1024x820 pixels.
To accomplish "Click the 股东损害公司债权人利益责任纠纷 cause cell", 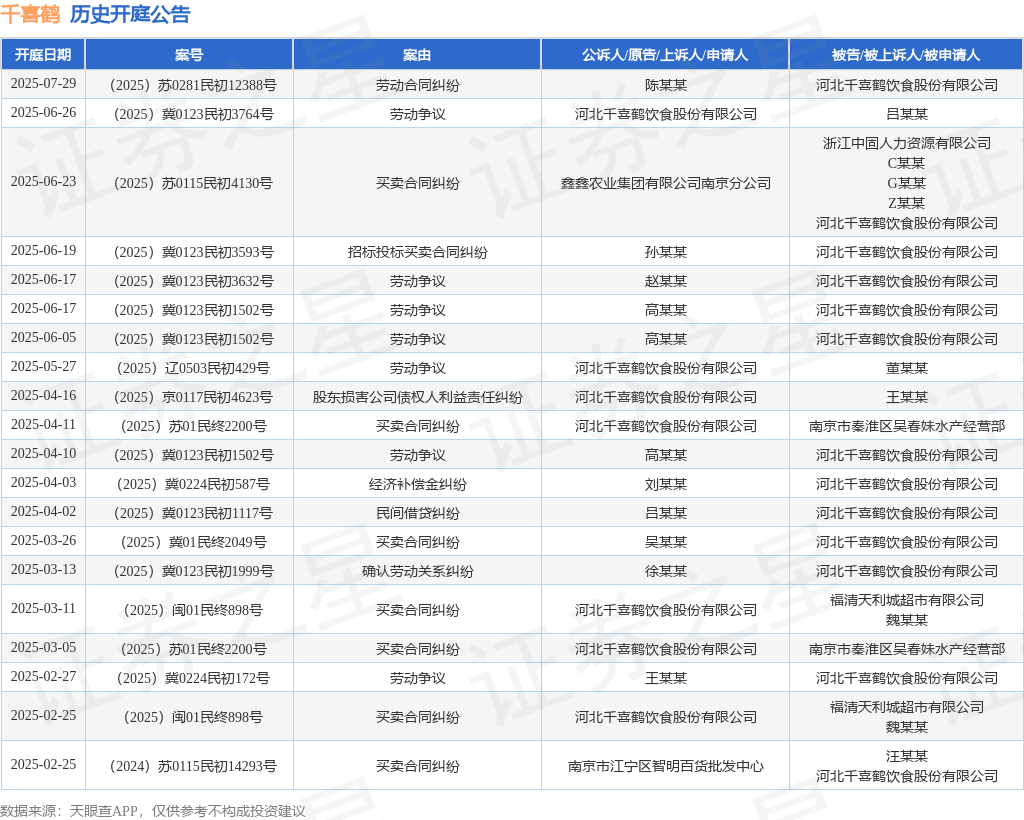I will [417, 397].
